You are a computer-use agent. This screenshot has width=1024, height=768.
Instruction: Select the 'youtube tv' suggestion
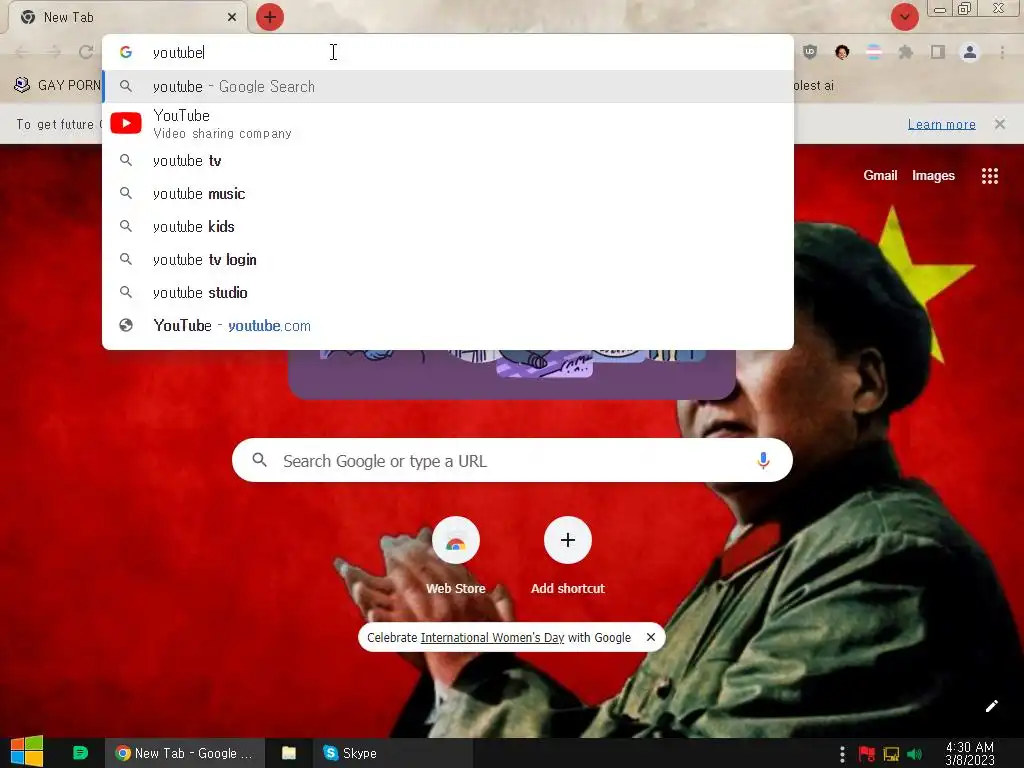448,161
